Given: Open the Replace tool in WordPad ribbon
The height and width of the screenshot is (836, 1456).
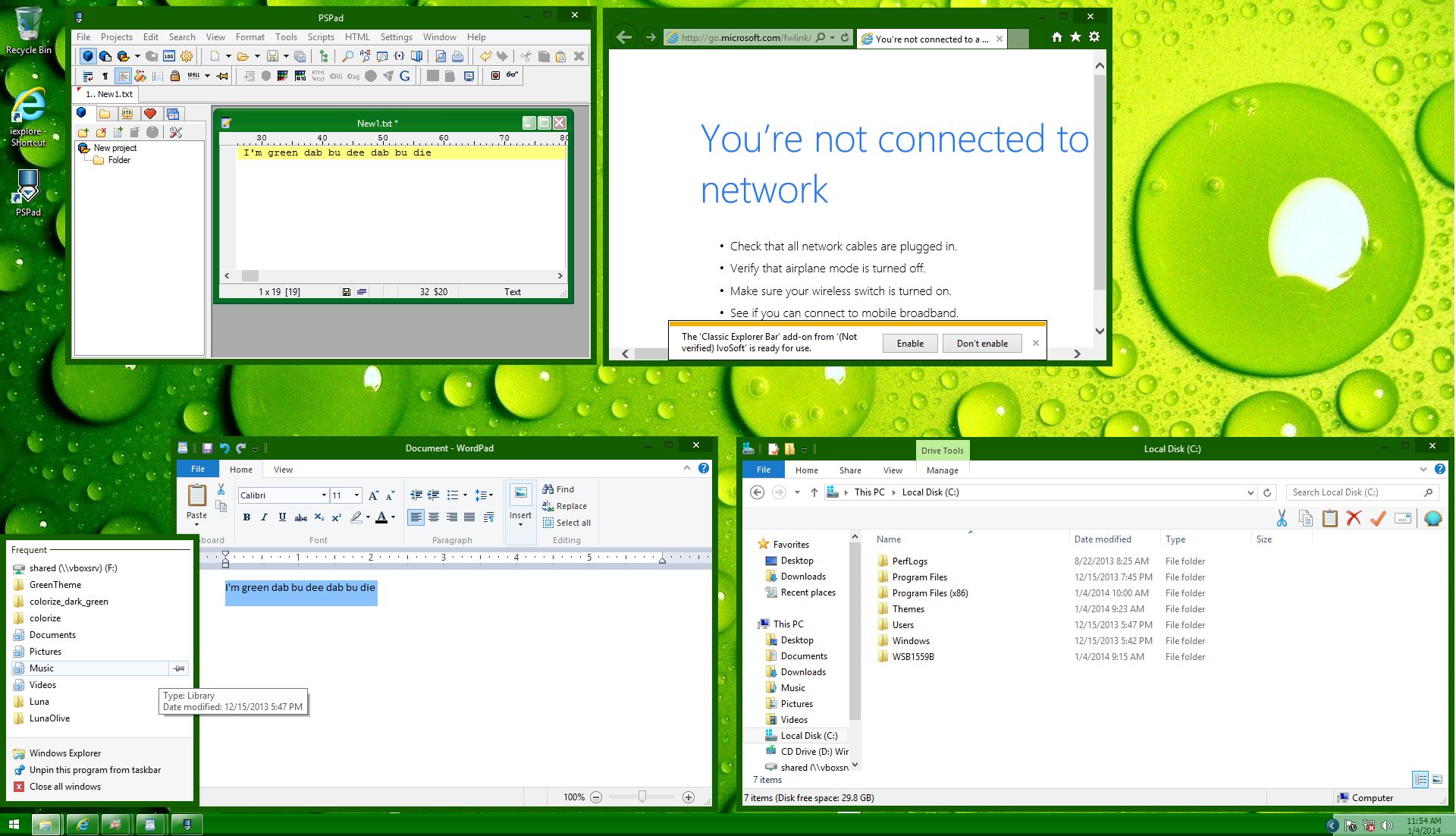Looking at the screenshot, I should 566,506.
